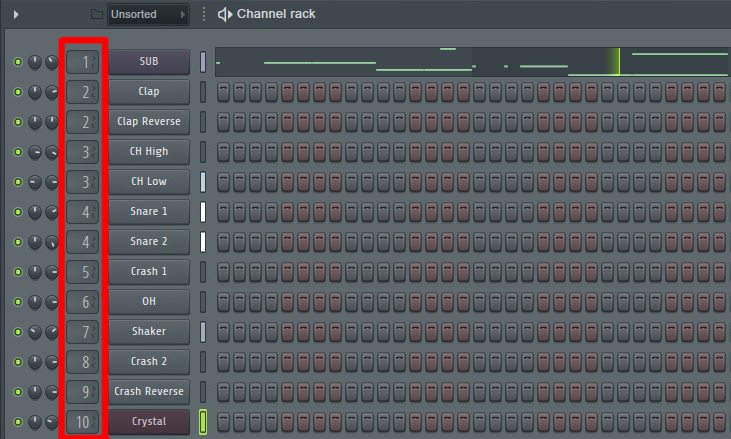Mute the Shaker channel LED

[18, 332]
